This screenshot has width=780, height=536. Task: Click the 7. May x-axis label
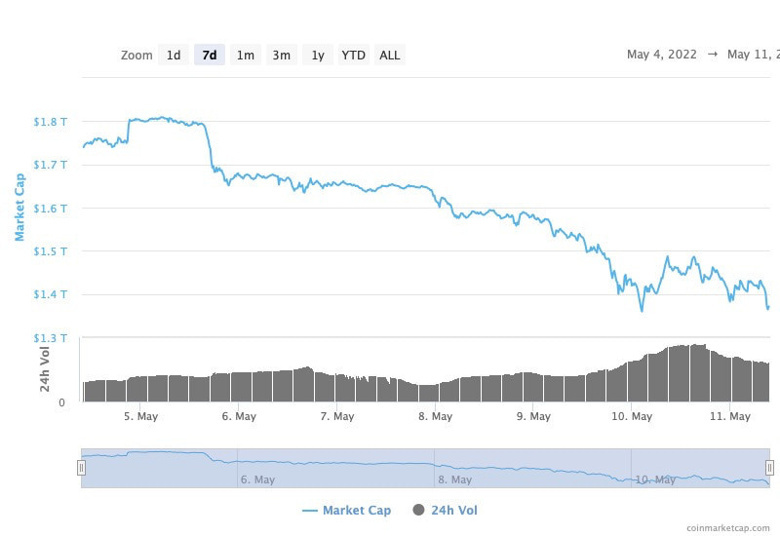point(337,416)
